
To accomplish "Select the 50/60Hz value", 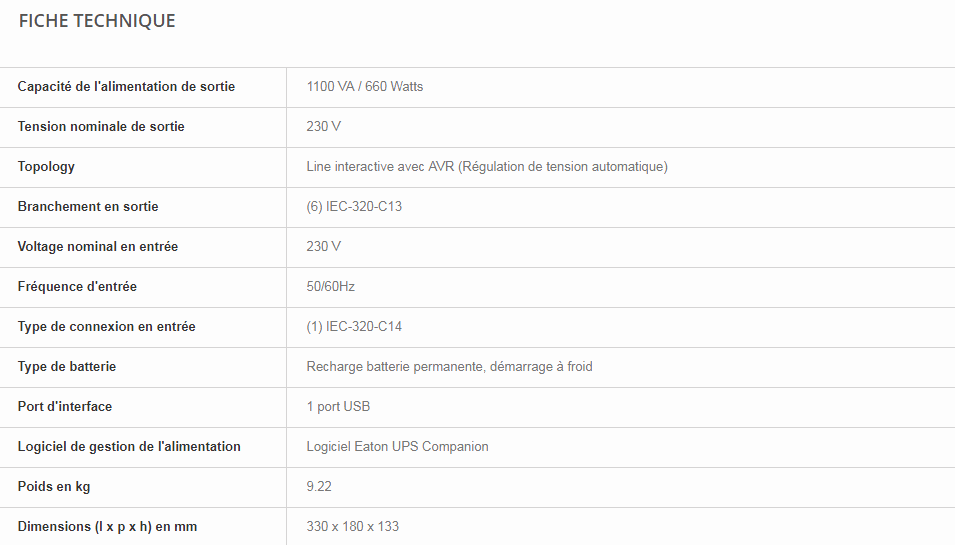I will tap(331, 287).
